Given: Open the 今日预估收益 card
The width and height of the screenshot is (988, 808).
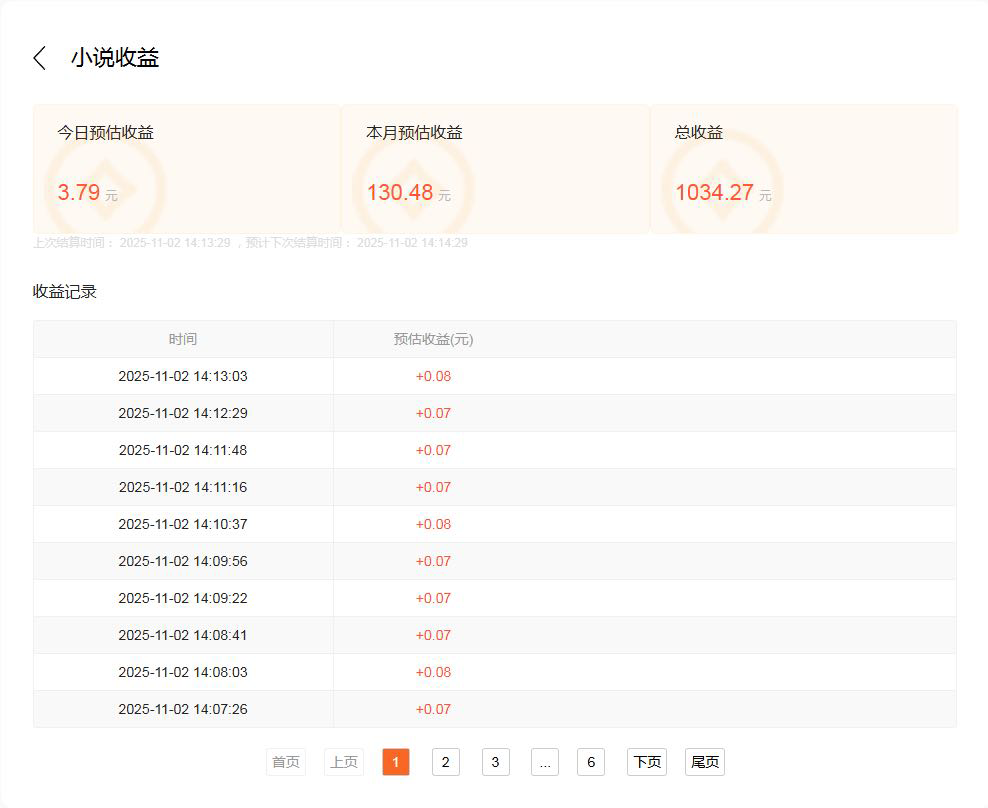Looking at the screenshot, I should [x=187, y=169].
